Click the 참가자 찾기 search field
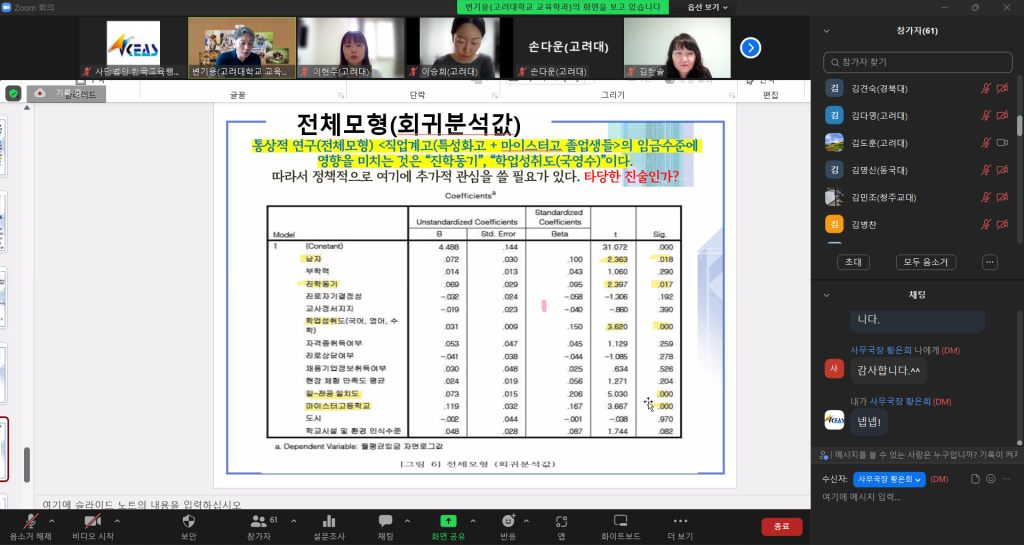The image size is (1024, 545). (917, 62)
